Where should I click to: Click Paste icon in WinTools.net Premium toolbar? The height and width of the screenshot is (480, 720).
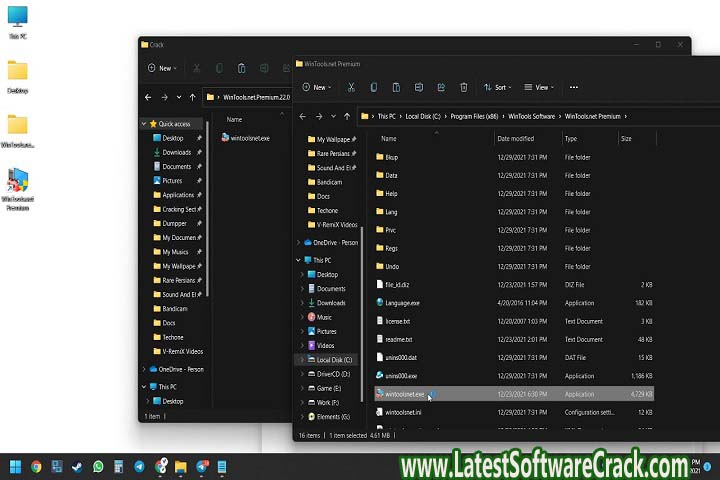pyautogui.click(x=396, y=87)
